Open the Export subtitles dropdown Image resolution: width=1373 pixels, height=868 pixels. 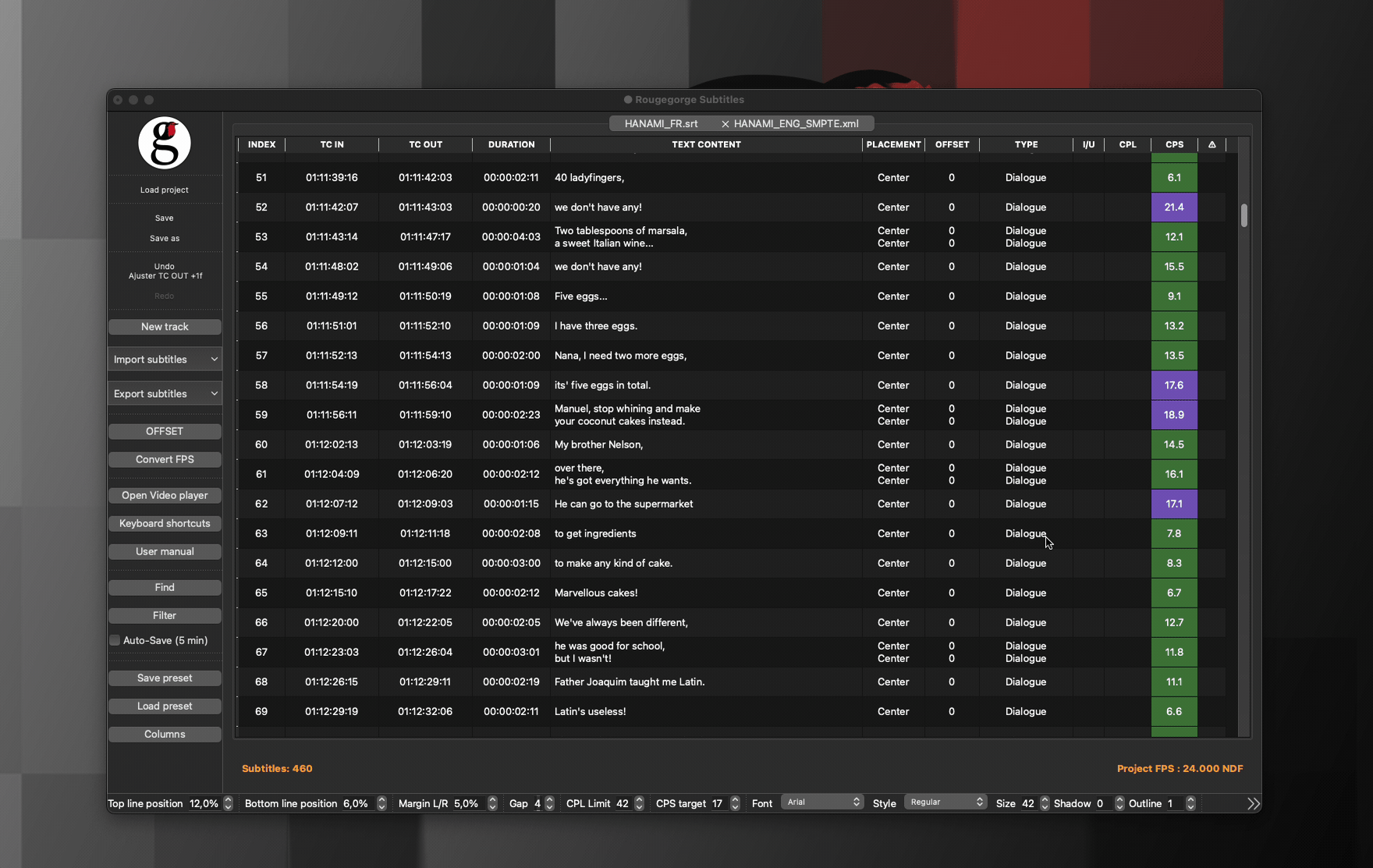click(165, 394)
